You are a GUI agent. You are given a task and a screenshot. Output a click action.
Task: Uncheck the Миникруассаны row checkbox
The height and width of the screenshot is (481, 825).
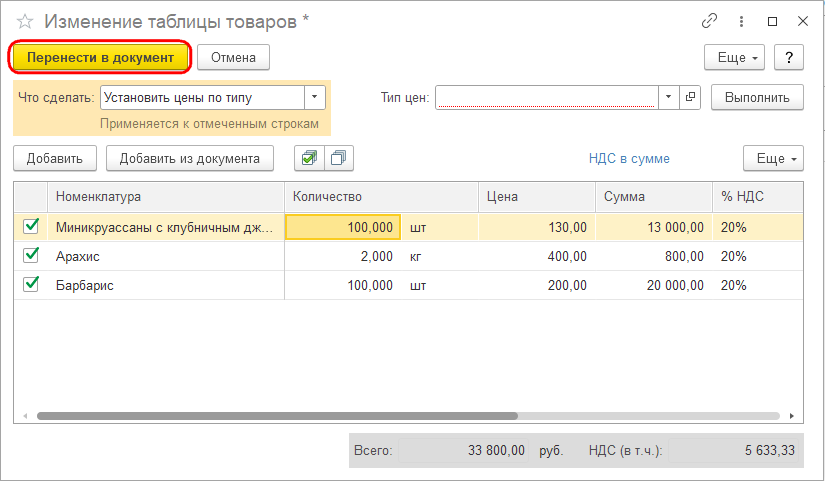pos(31,226)
